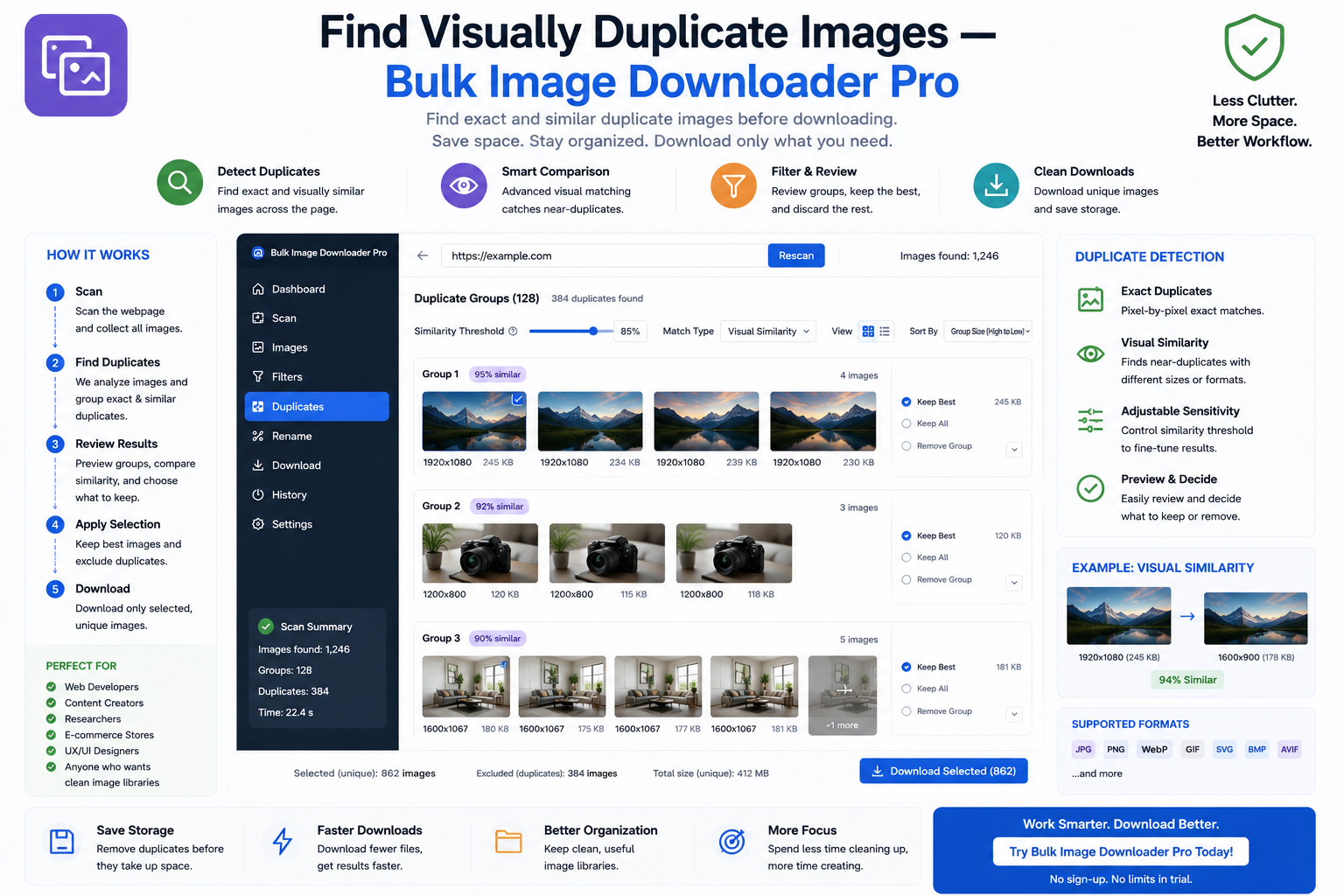Click the More Focus target icon
The width and height of the screenshot is (1344, 896).
point(732,842)
